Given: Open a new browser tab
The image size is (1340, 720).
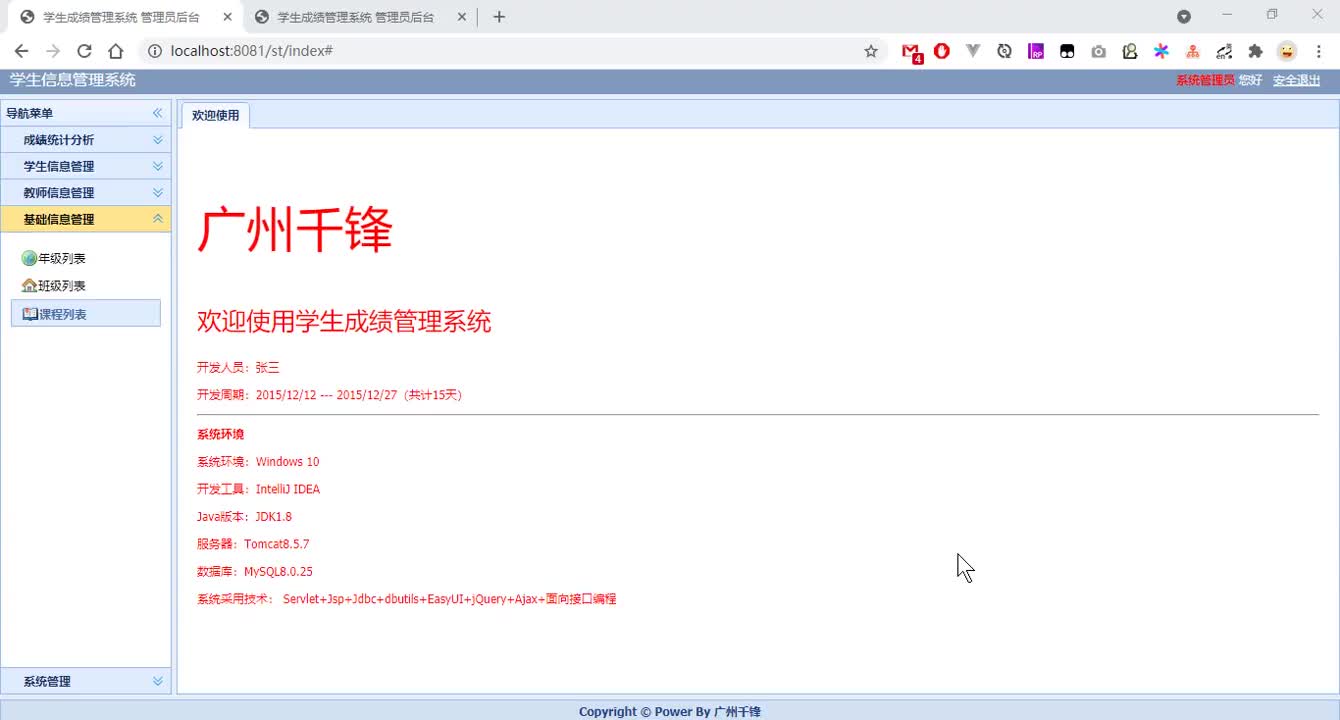Looking at the screenshot, I should coord(499,17).
